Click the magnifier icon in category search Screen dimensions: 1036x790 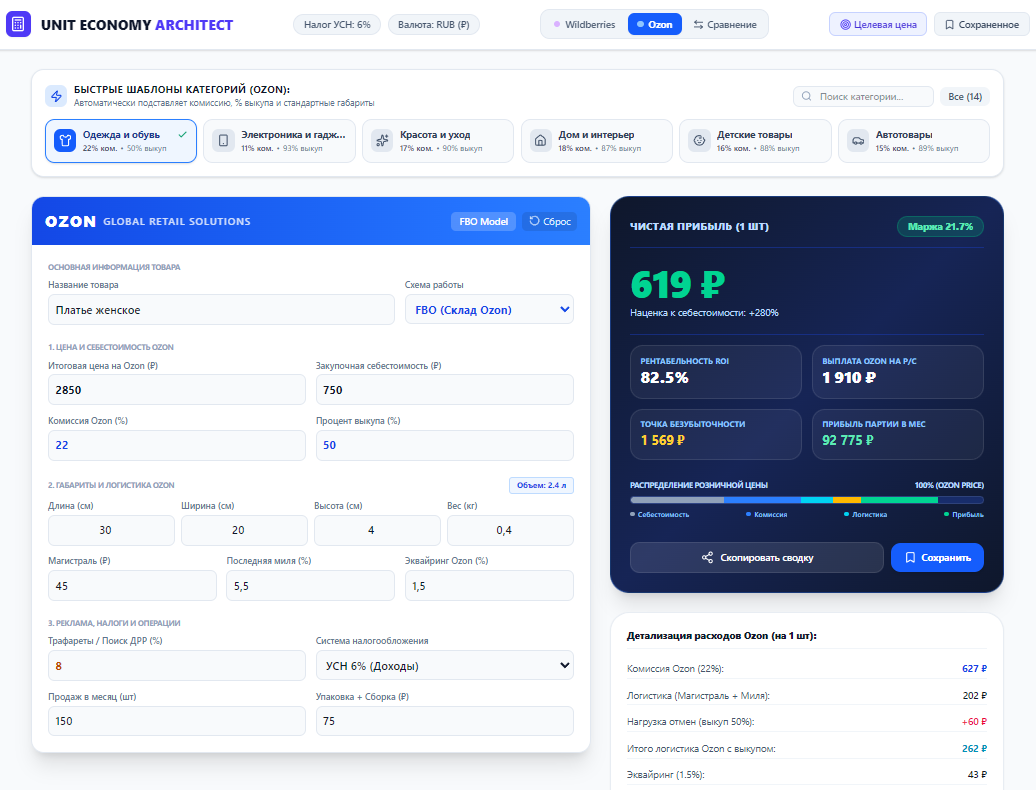point(807,96)
